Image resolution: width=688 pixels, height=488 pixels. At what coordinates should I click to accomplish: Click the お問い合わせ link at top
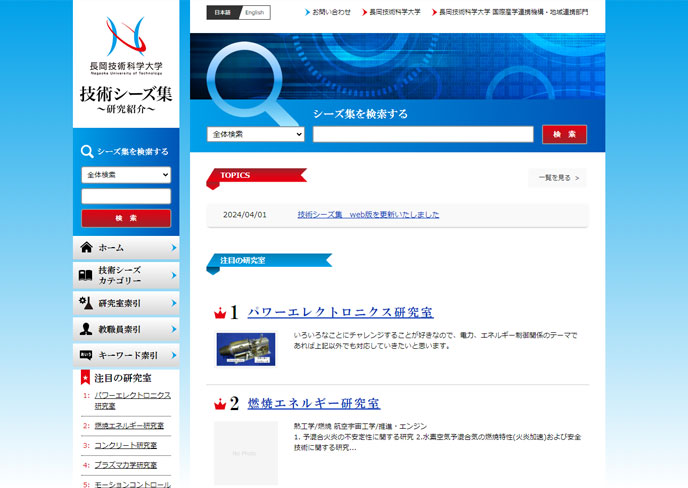[328, 12]
